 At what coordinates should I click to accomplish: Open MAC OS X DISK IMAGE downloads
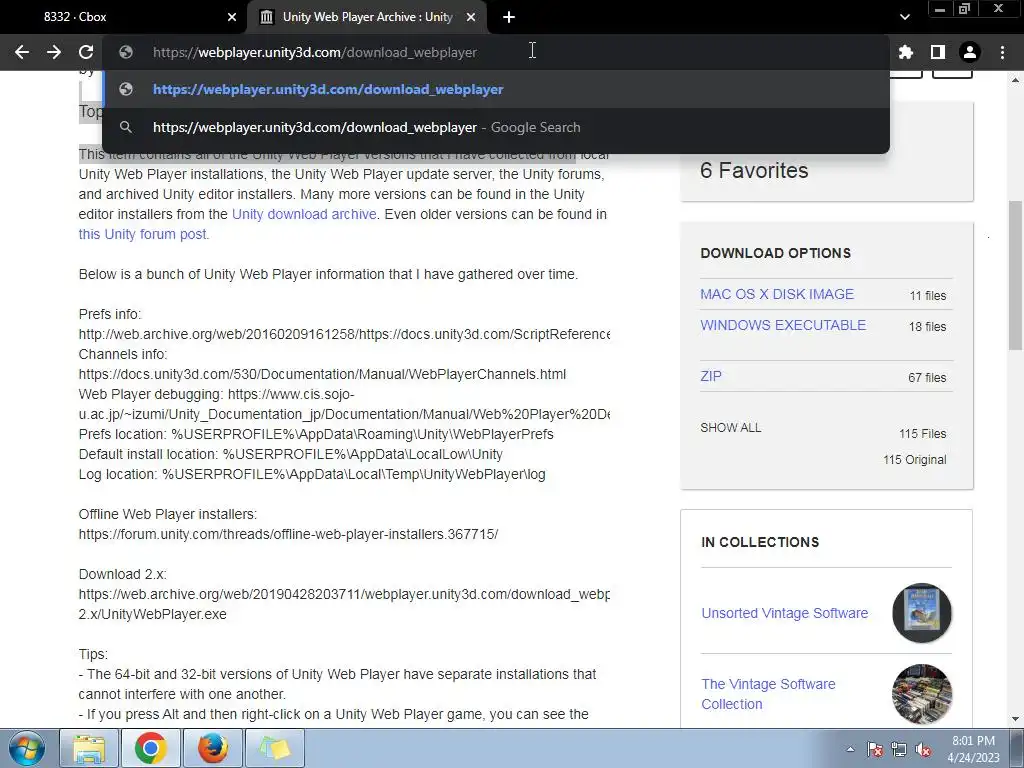coord(776,294)
